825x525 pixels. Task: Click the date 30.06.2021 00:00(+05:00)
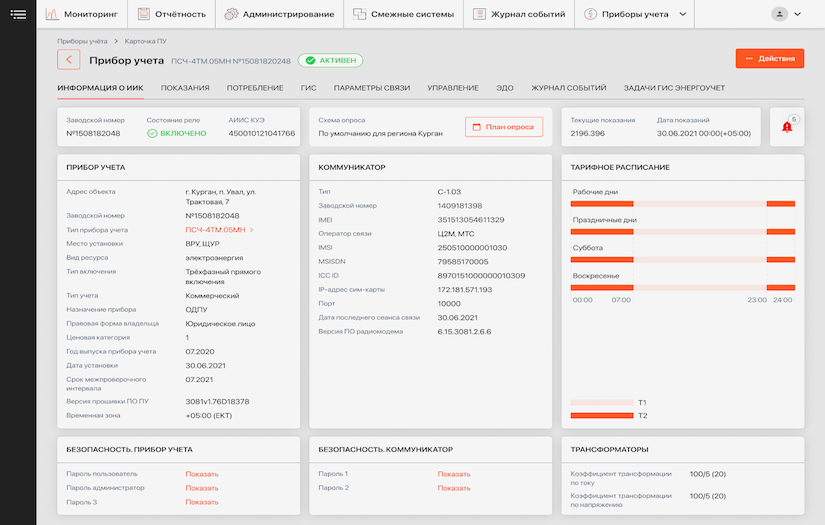tap(704, 133)
